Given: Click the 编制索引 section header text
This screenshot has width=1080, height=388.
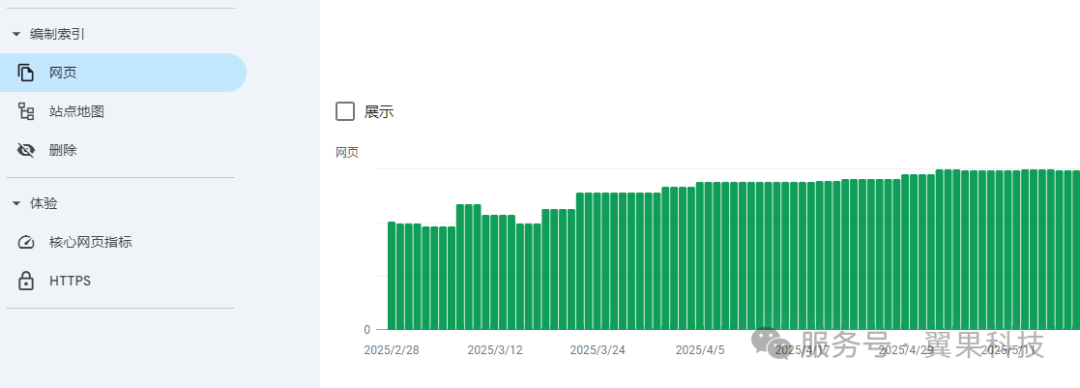Looking at the screenshot, I should (57, 34).
